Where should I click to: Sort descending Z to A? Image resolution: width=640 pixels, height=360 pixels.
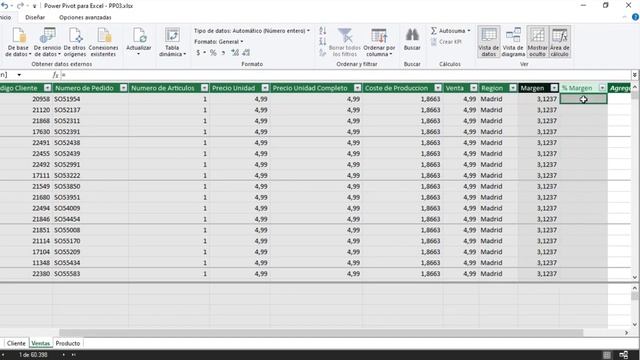(323, 42)
